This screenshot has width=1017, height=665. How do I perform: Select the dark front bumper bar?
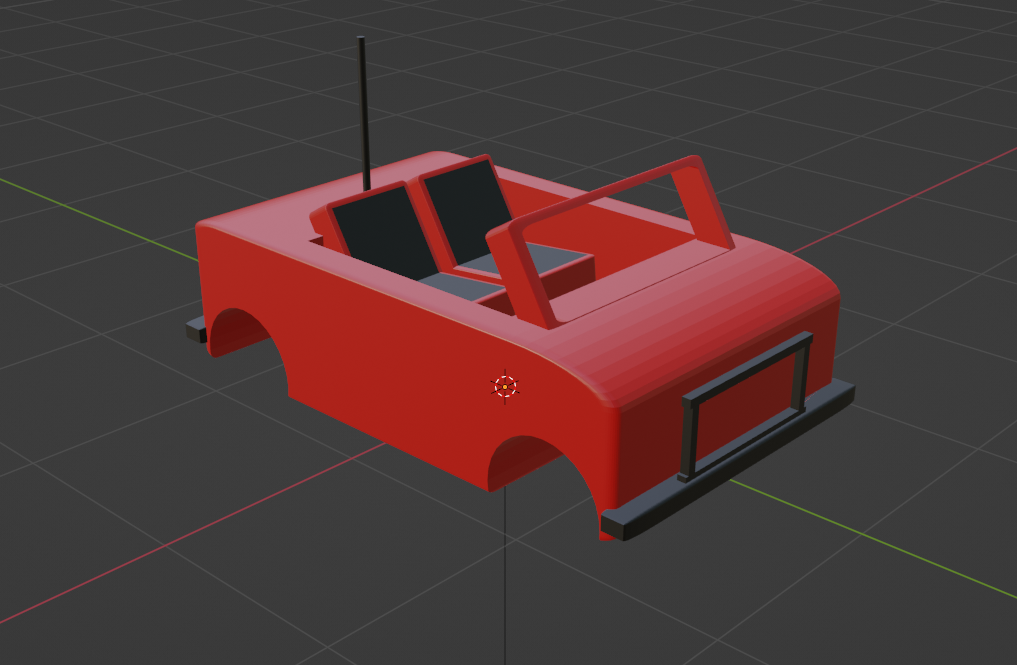tap(726, 462)
